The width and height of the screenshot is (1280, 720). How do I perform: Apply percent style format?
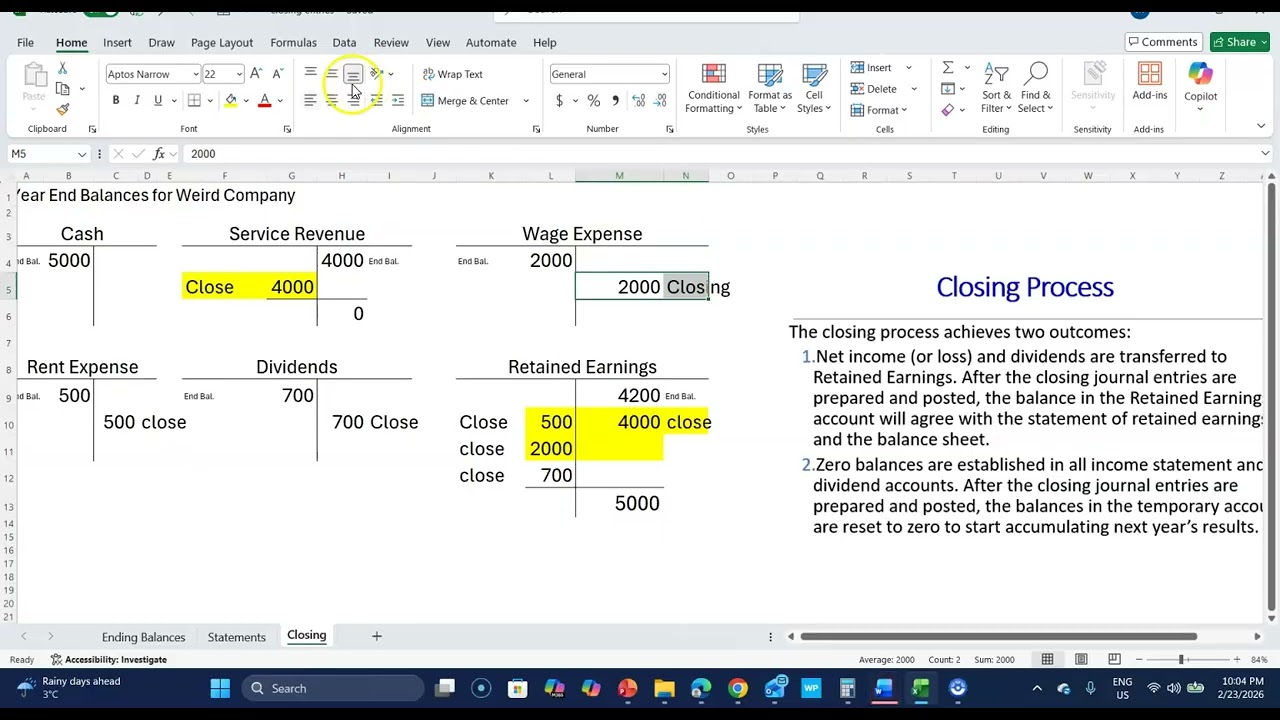[593, 101]
